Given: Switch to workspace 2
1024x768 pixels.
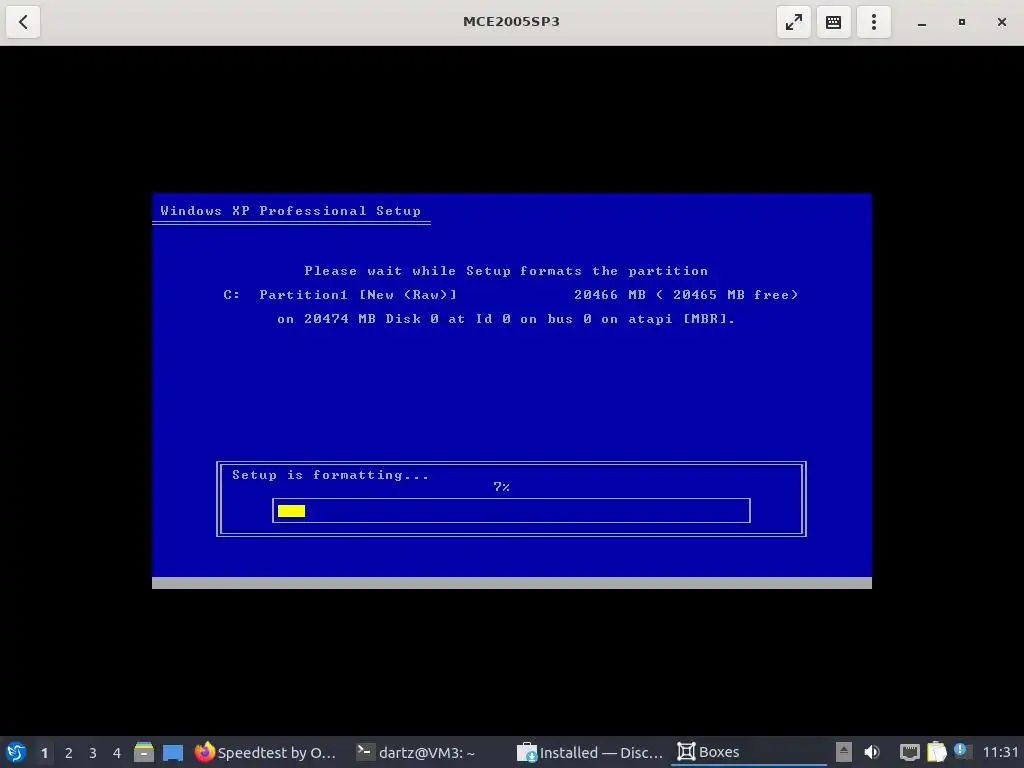Looking at the screenshot, I should (69, 753).
